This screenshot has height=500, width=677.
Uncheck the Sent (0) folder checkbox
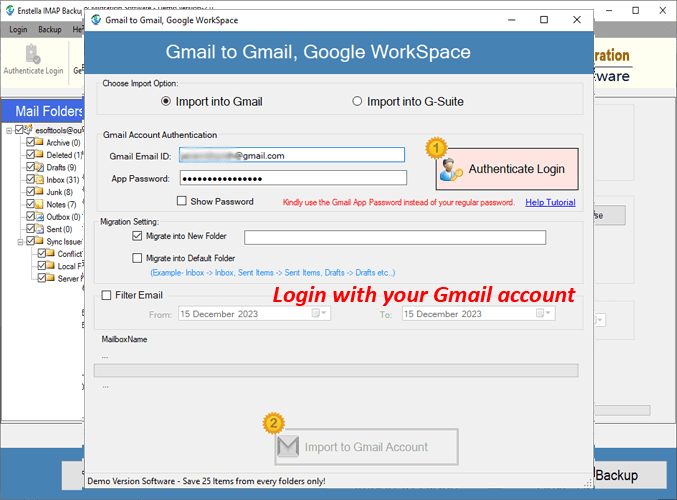[30, 228]
